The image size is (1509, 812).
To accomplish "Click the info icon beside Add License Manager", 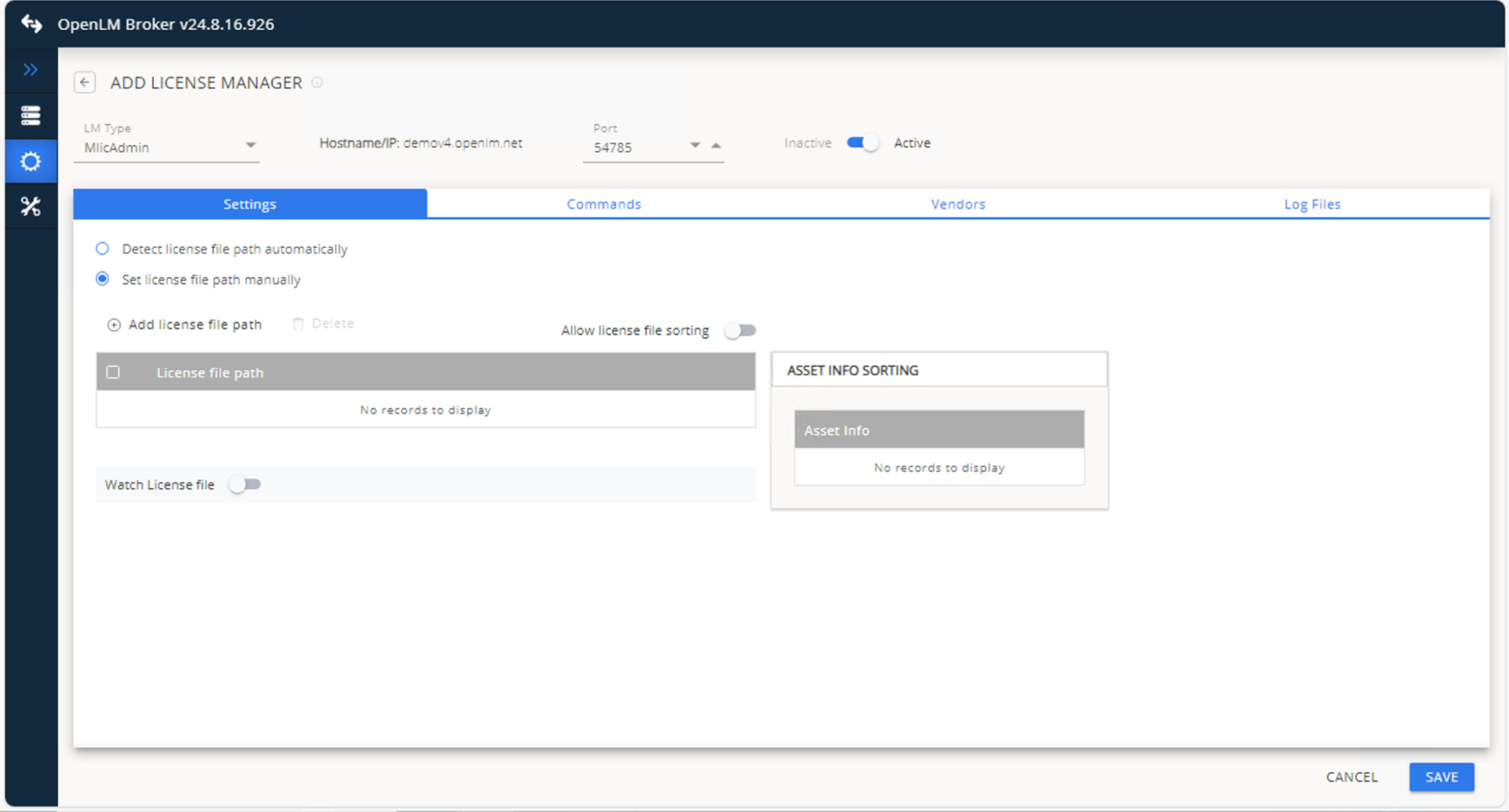I will click(317, 83).
